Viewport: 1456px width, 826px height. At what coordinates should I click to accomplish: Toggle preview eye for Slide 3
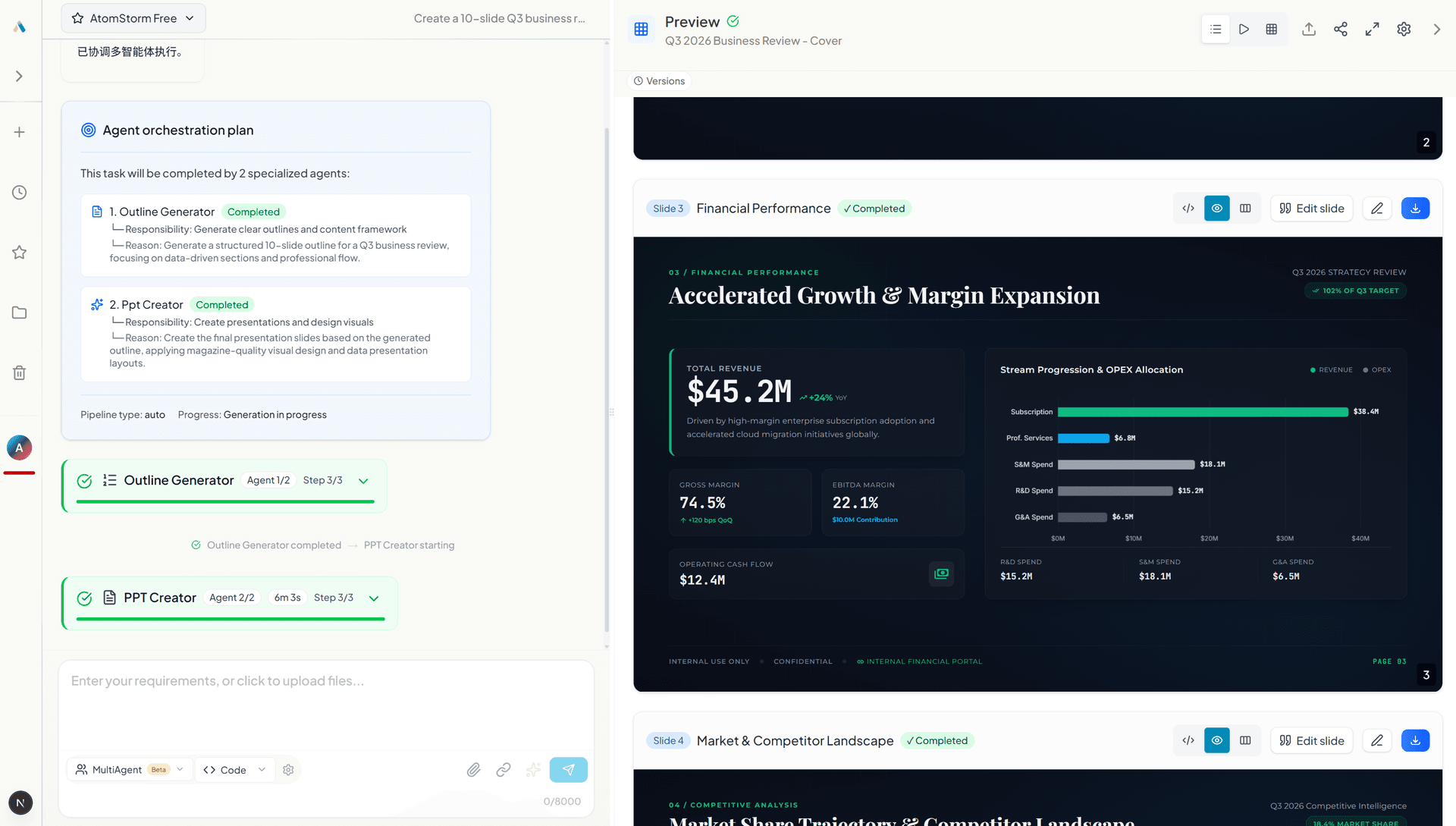point(1217,209)
